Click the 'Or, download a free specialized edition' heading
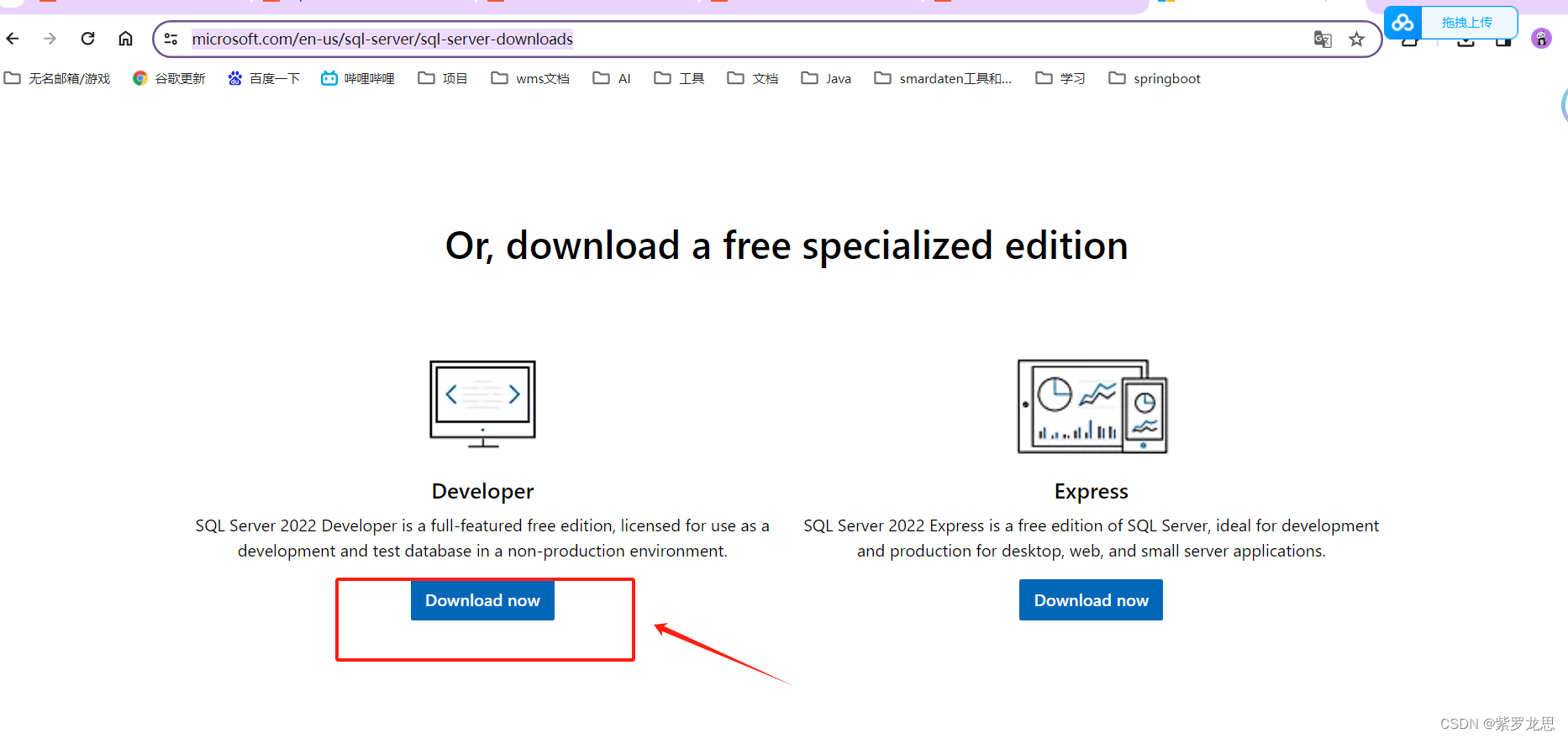Screen dimensions: 1568x739 [787, 246]
